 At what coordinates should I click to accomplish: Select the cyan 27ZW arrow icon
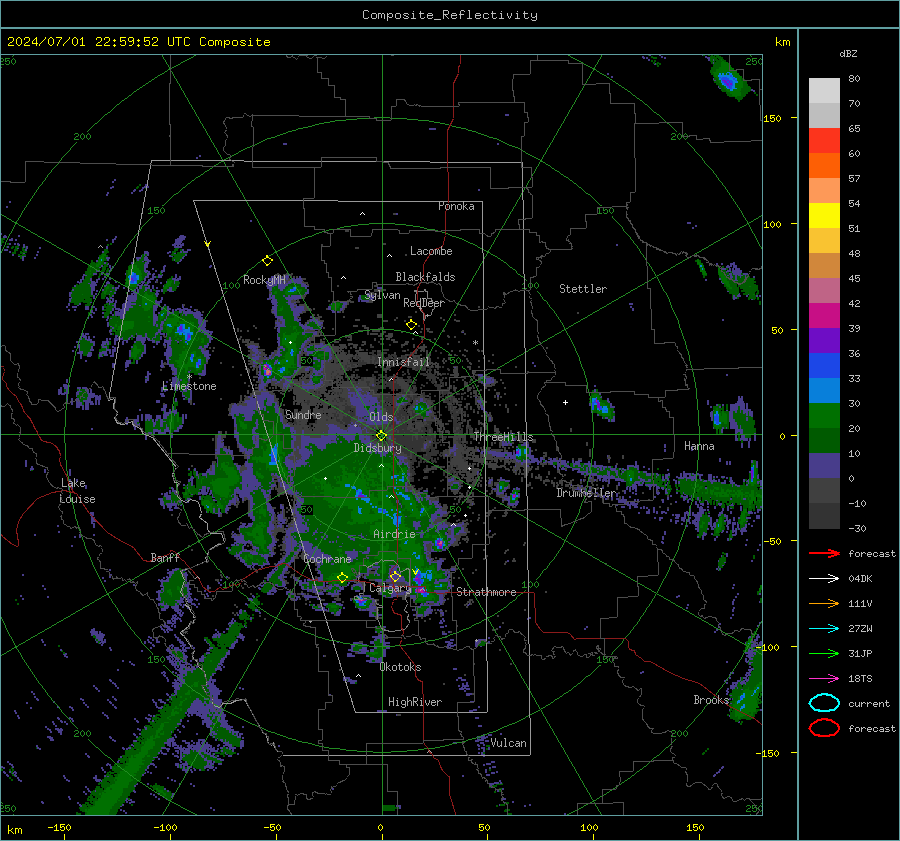coord(824,629)
